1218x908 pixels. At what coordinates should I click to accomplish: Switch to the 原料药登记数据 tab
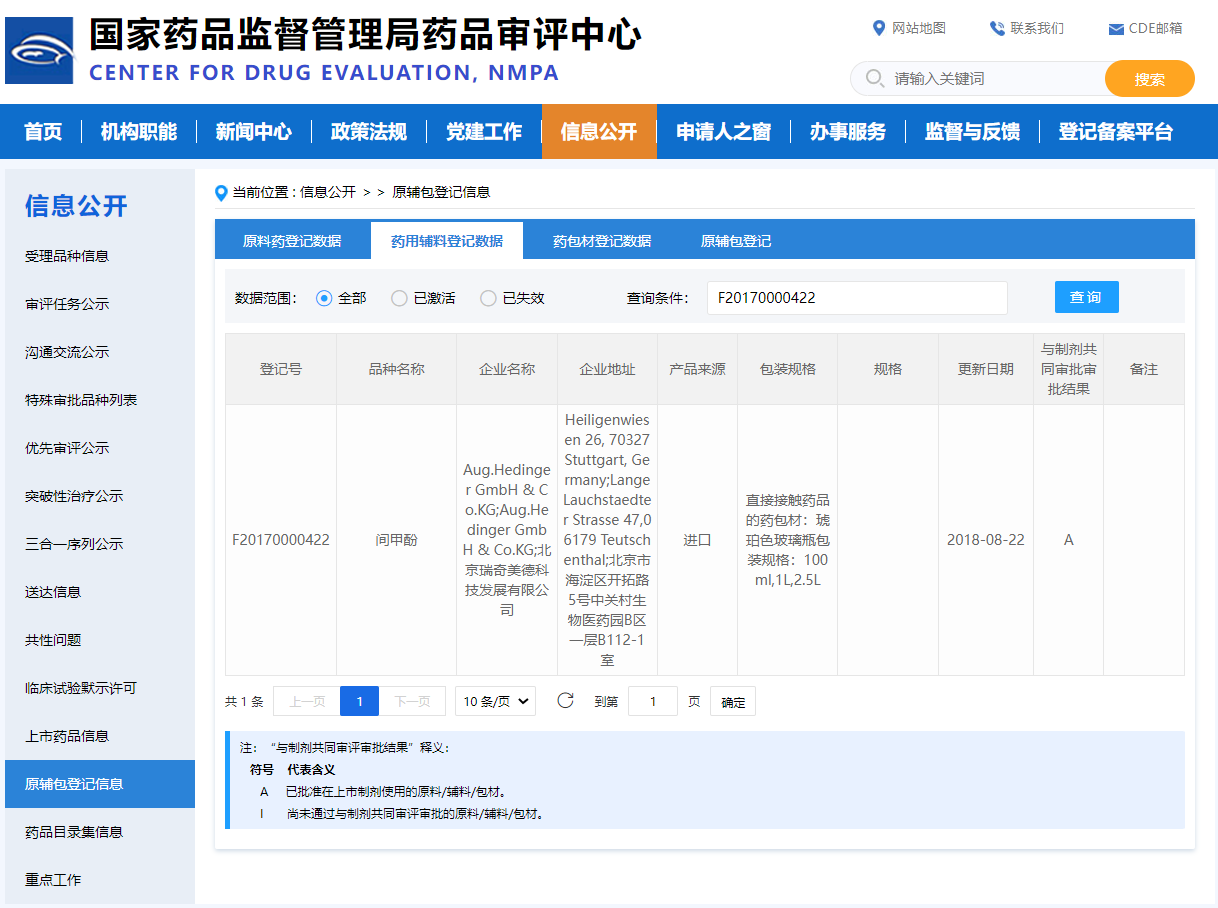(292, 240)
